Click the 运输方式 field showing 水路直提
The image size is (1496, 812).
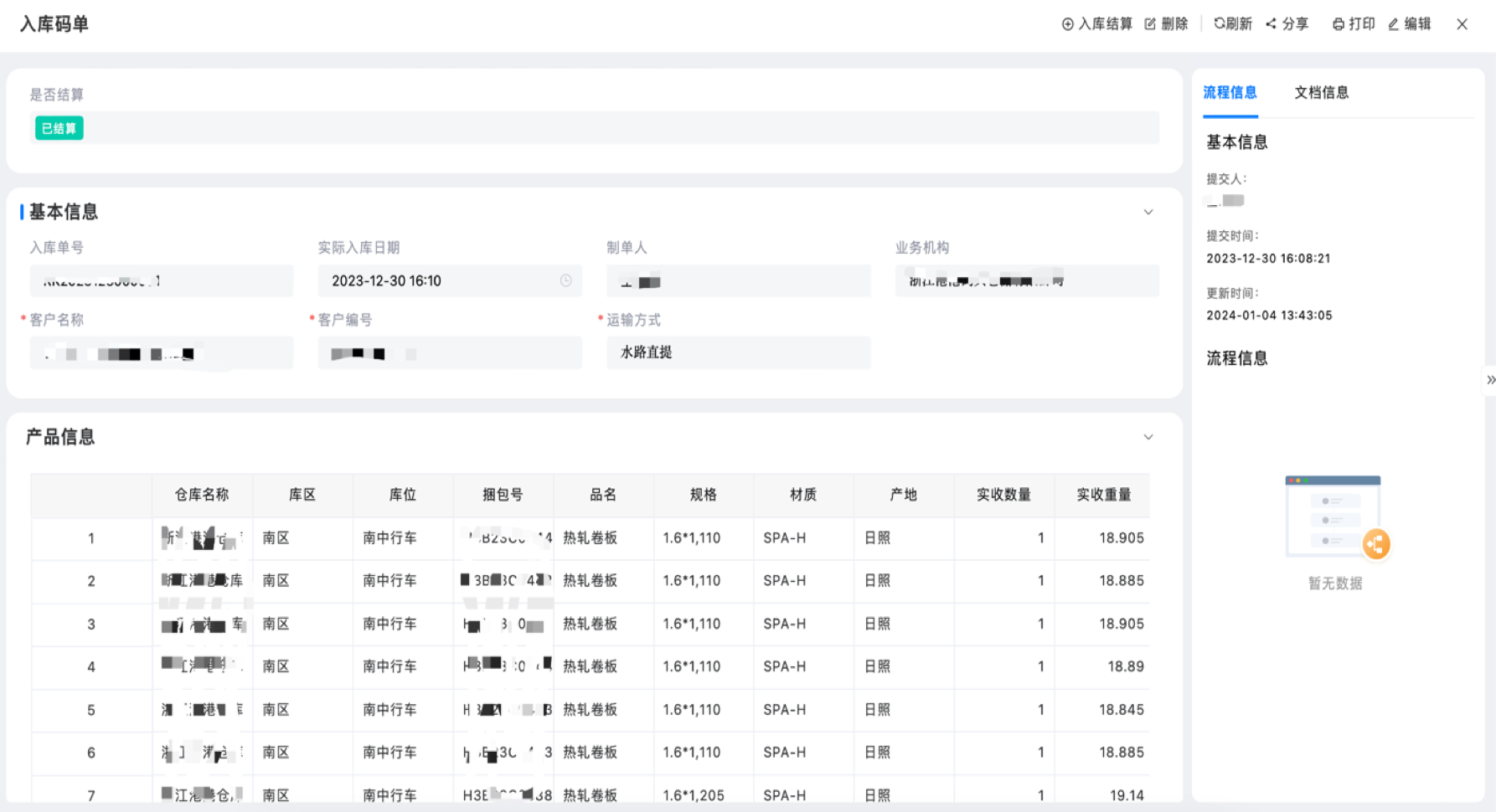pyautogui.click(x=738, y=352)
